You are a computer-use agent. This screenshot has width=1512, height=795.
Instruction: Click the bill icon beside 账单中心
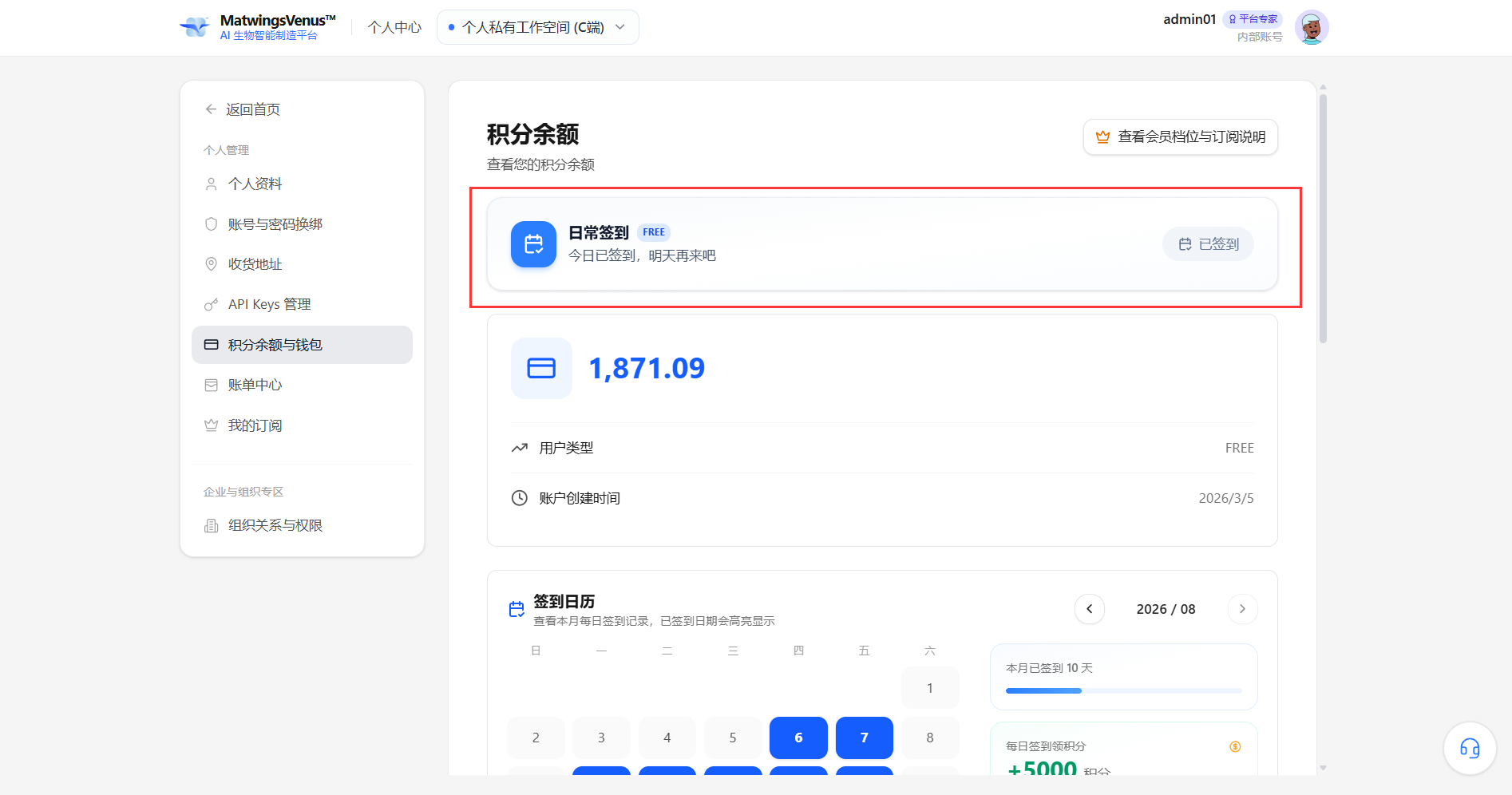[x=211, y=385]
